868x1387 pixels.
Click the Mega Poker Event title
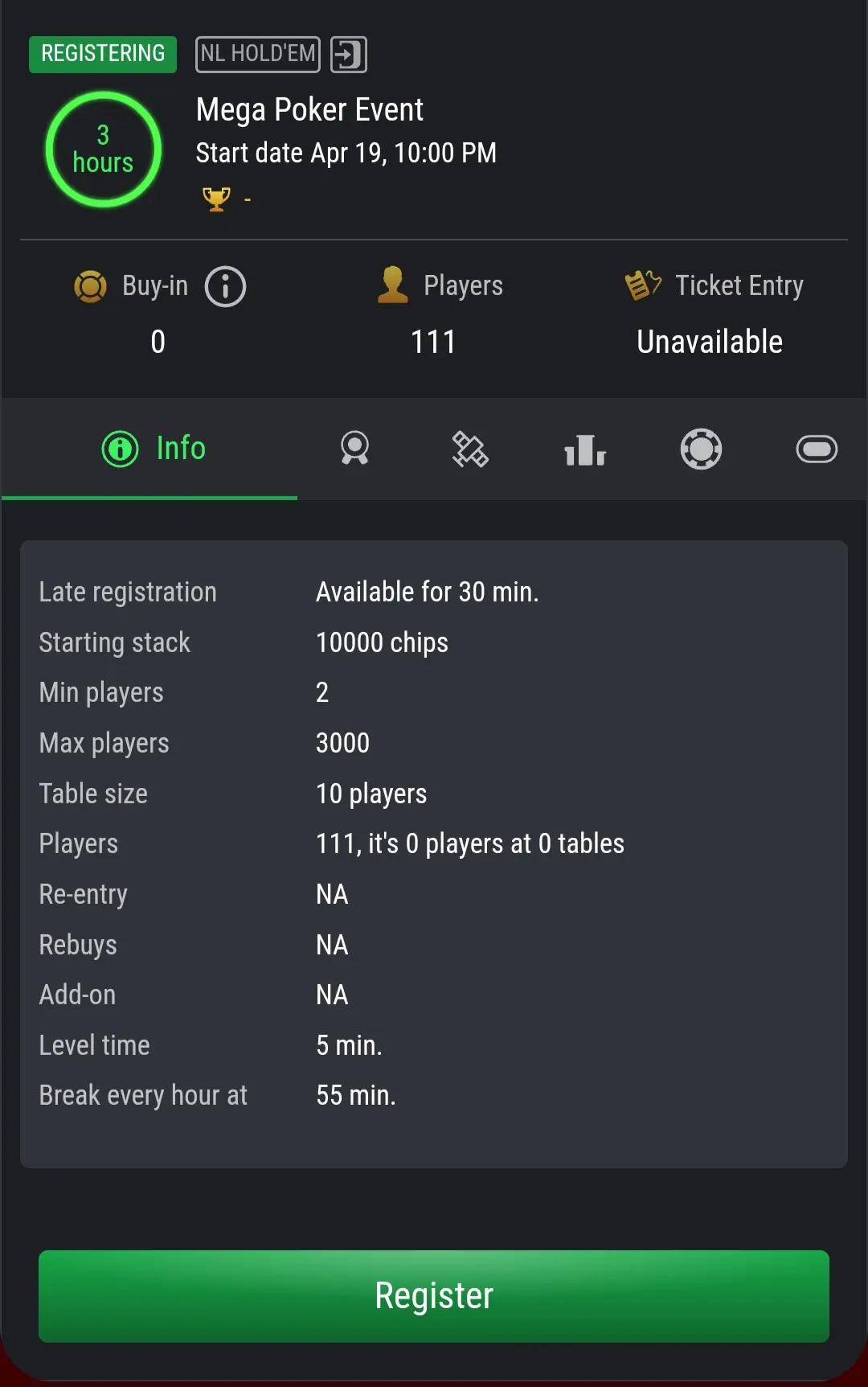point(309,110)
